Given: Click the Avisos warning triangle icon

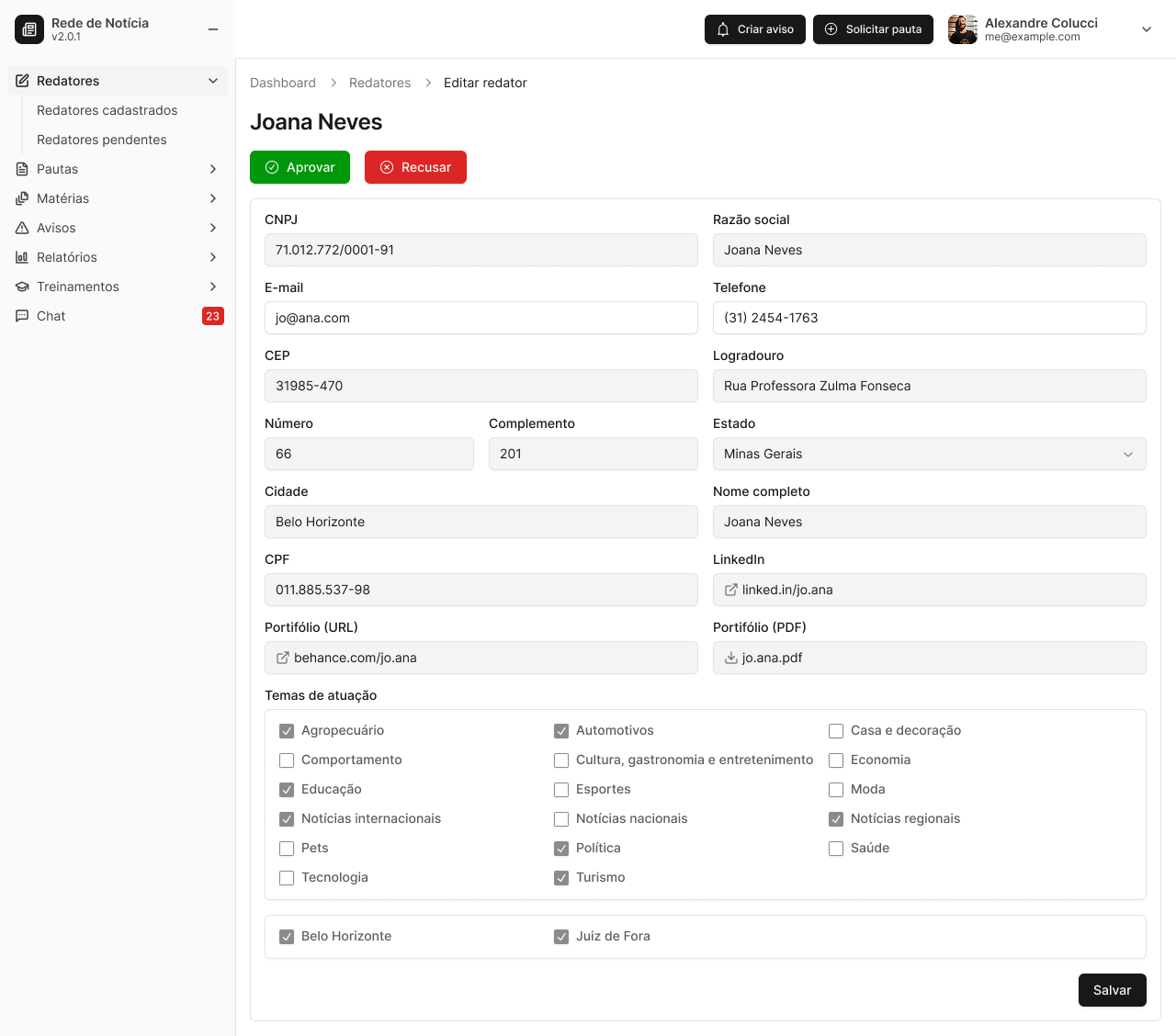Looking at the screenshot, I should click(22, 228).
